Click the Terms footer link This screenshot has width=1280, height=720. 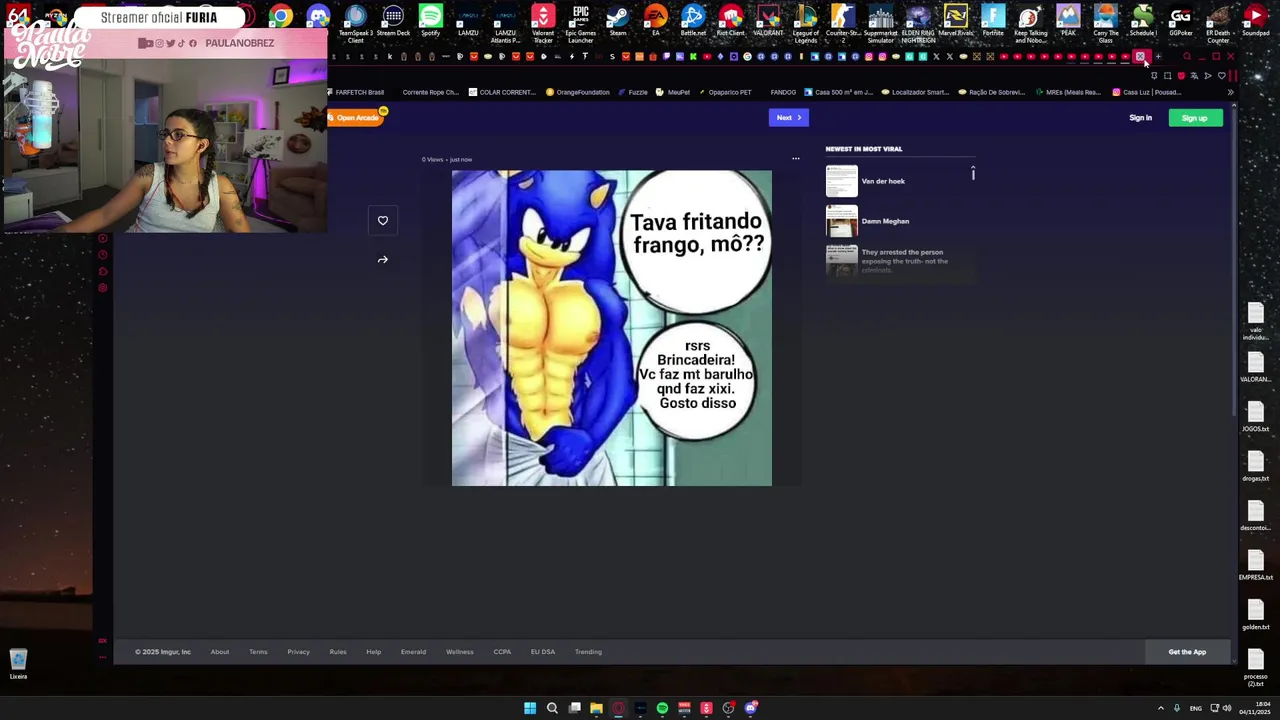258,652
